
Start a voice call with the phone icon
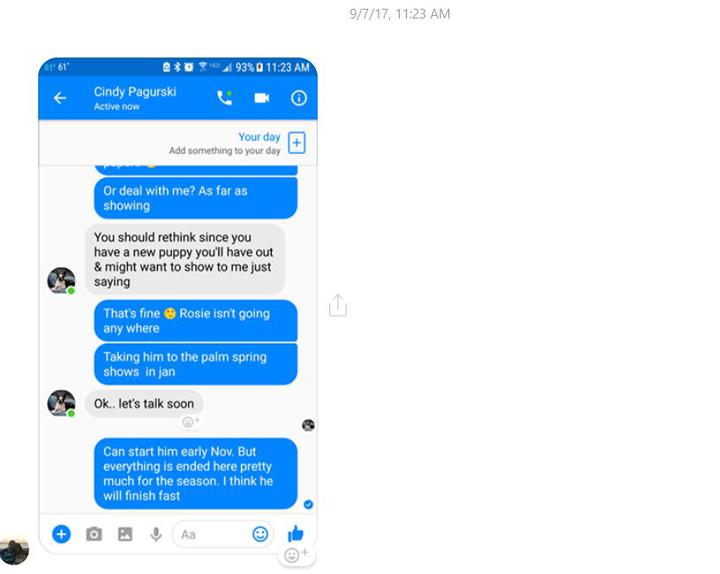(225, 98)
